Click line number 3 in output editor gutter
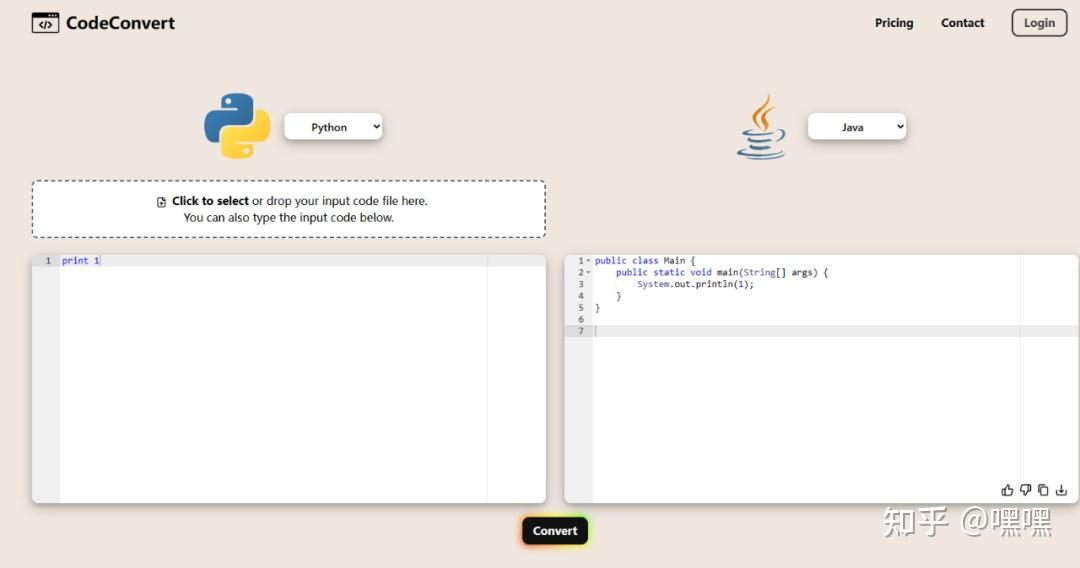 click(x=581, y=284)
